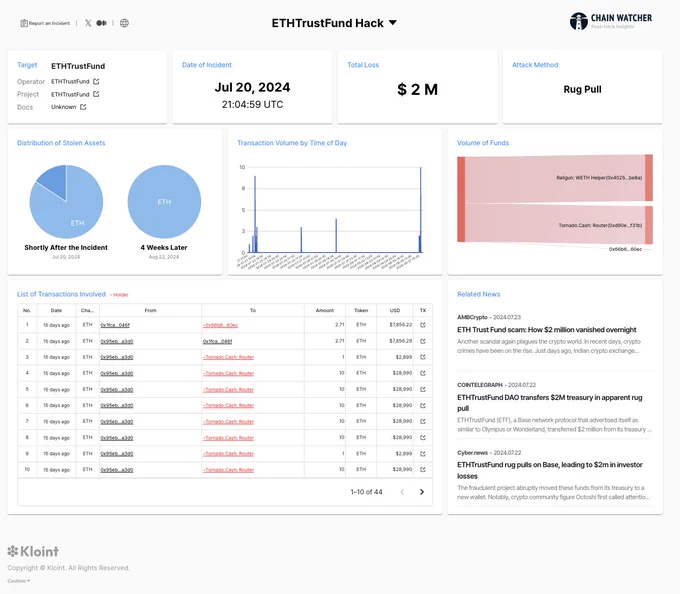Click the Kloint logo in footer
The height and width of the screenshot is (594, 680).
(33, 552)
